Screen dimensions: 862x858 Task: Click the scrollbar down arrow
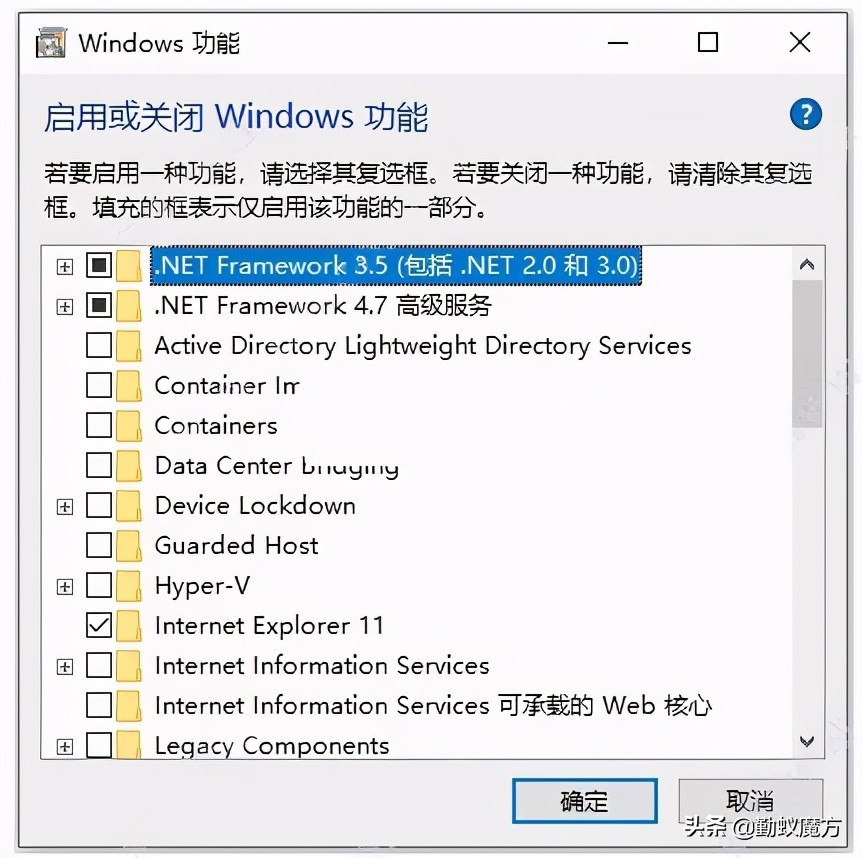[806, 741]
